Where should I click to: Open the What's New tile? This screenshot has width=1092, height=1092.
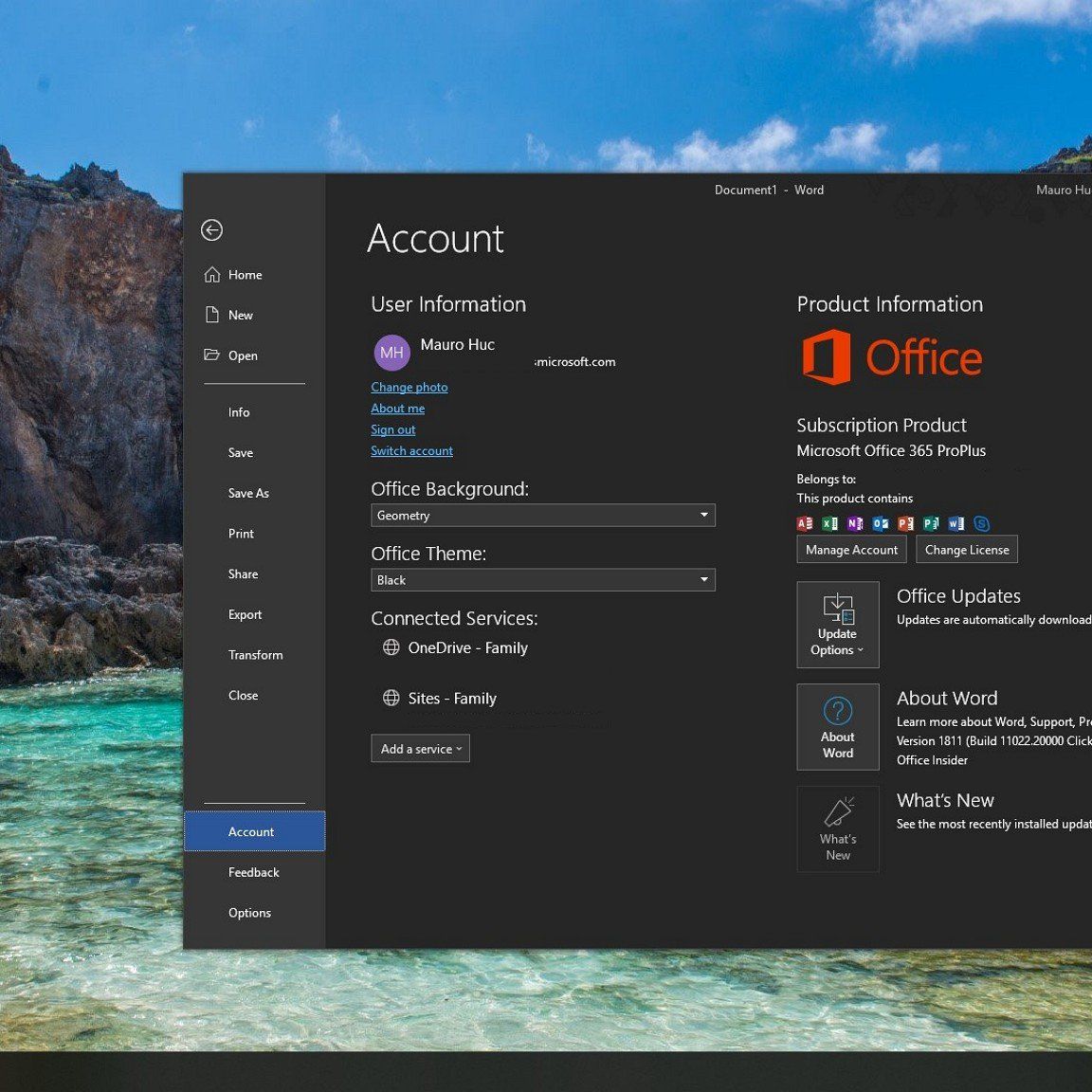tap(838, 828)
